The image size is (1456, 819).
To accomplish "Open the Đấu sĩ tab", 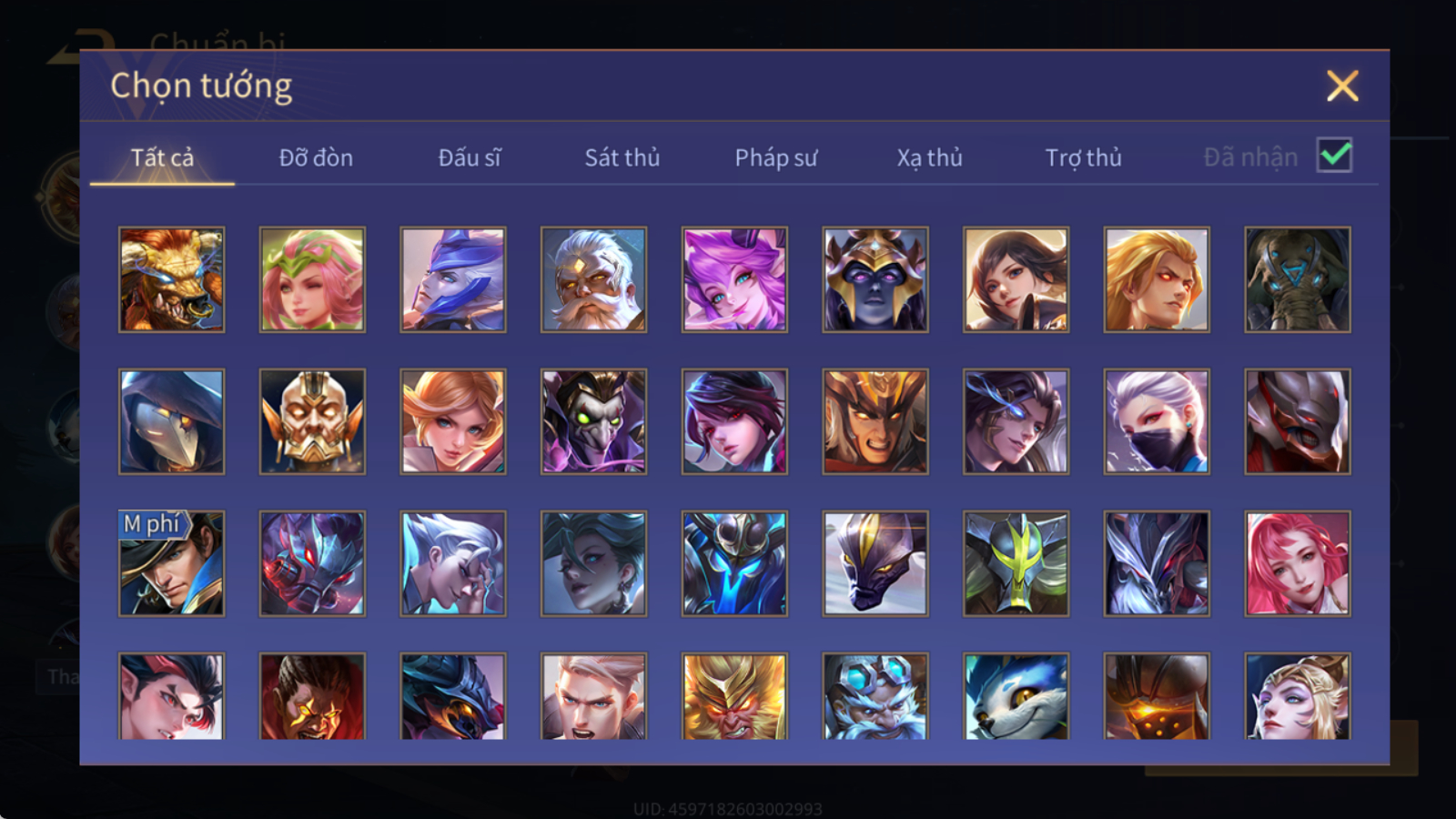I will [x=470, y=157].
